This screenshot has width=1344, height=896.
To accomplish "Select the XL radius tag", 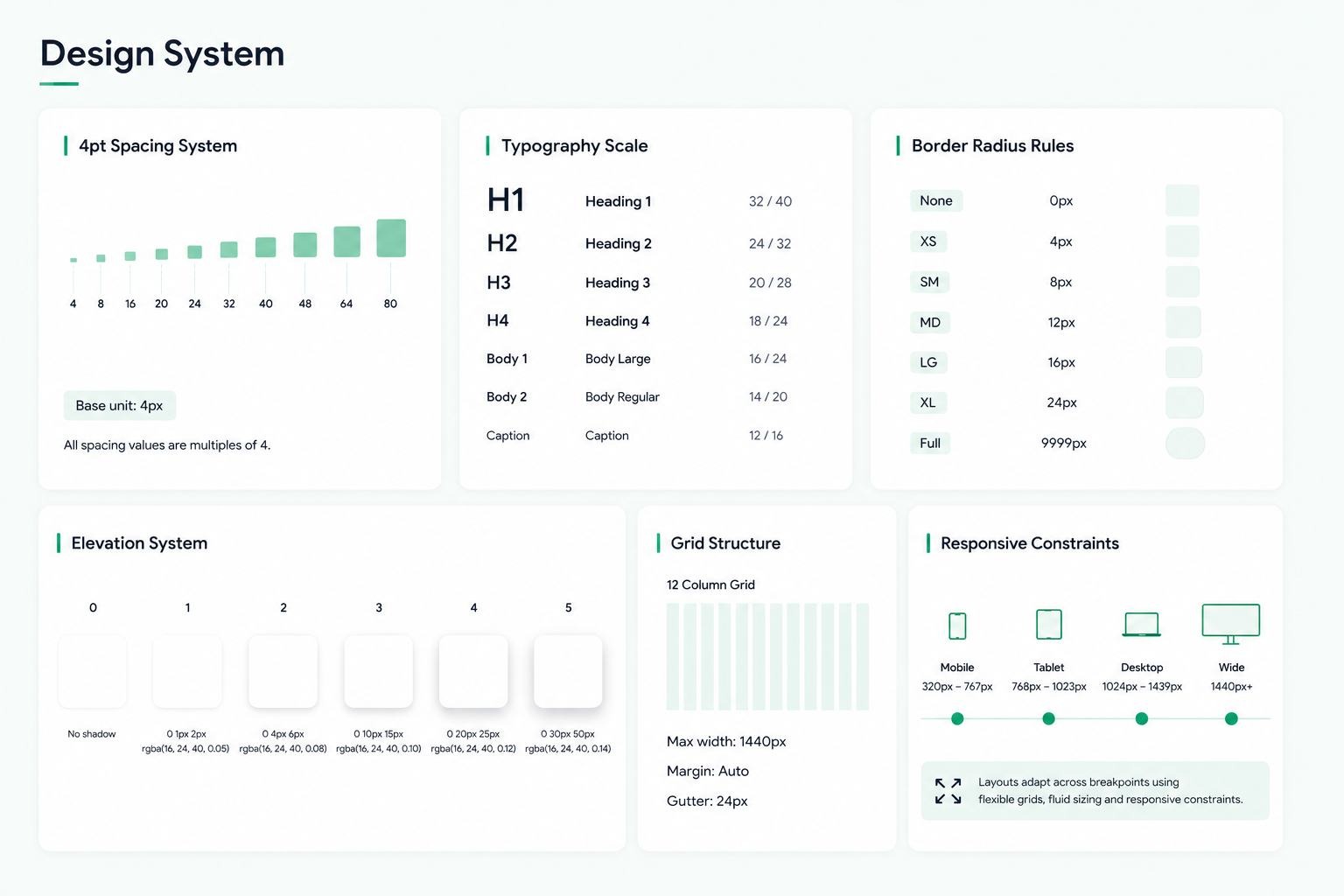I will click(x=928, y=402).
